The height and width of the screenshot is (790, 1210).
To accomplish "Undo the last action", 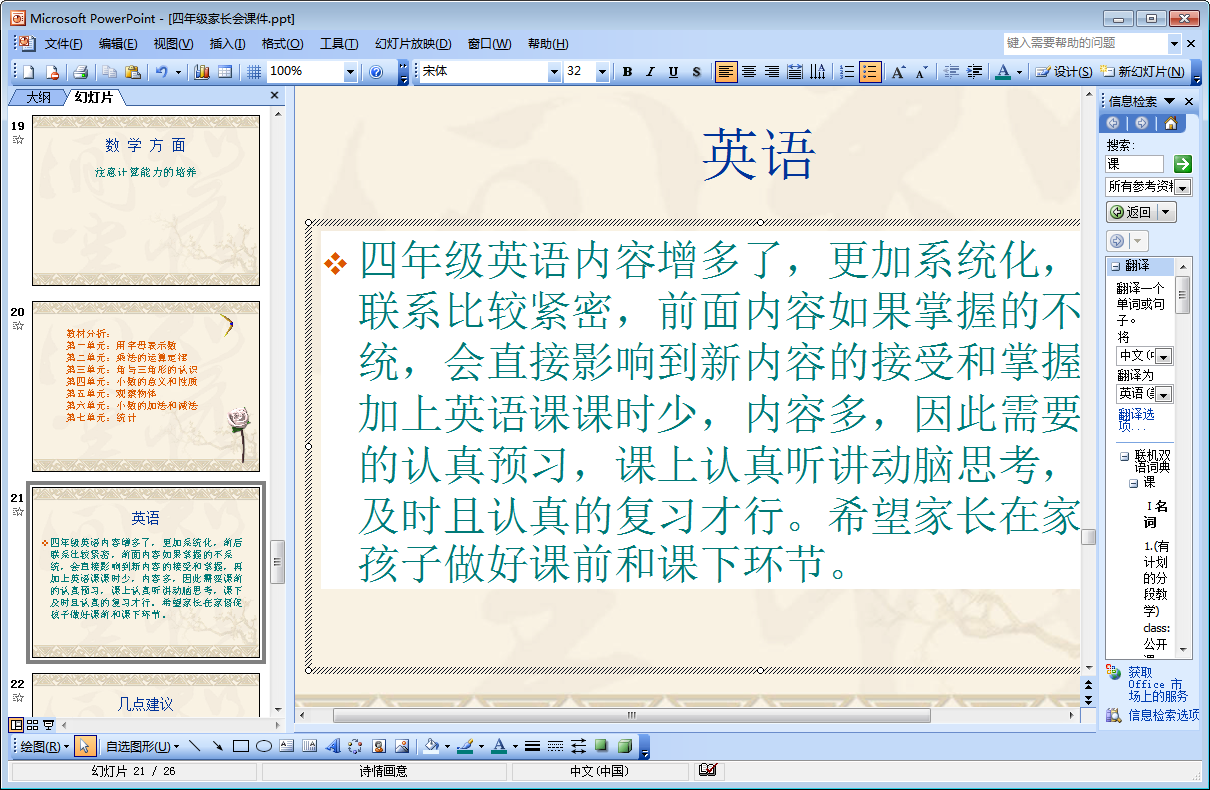I will (161, 72).
